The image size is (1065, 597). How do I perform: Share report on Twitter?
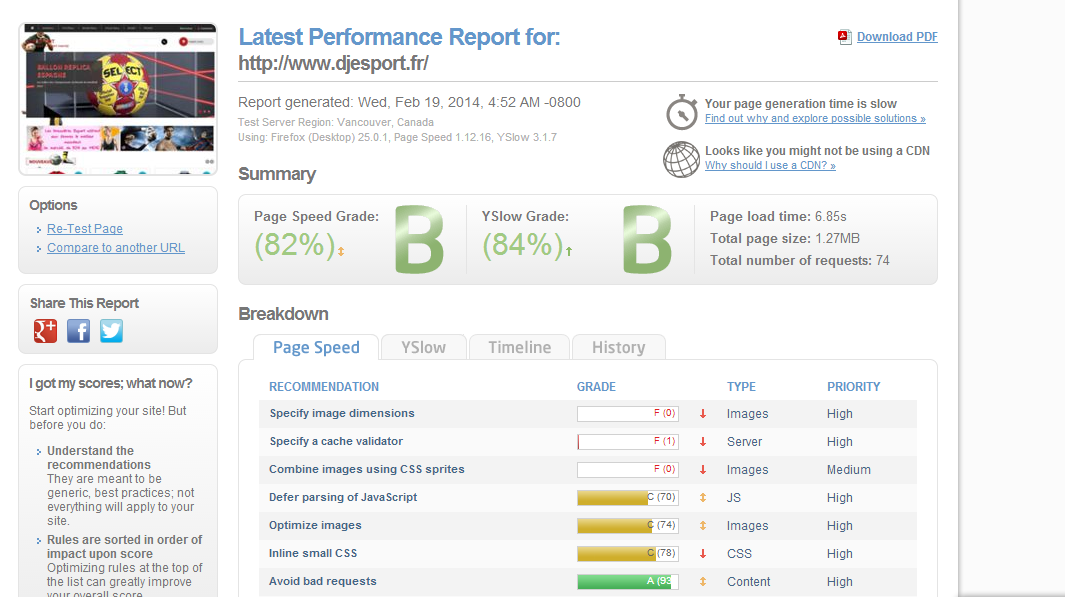click(x=111, y=331)
